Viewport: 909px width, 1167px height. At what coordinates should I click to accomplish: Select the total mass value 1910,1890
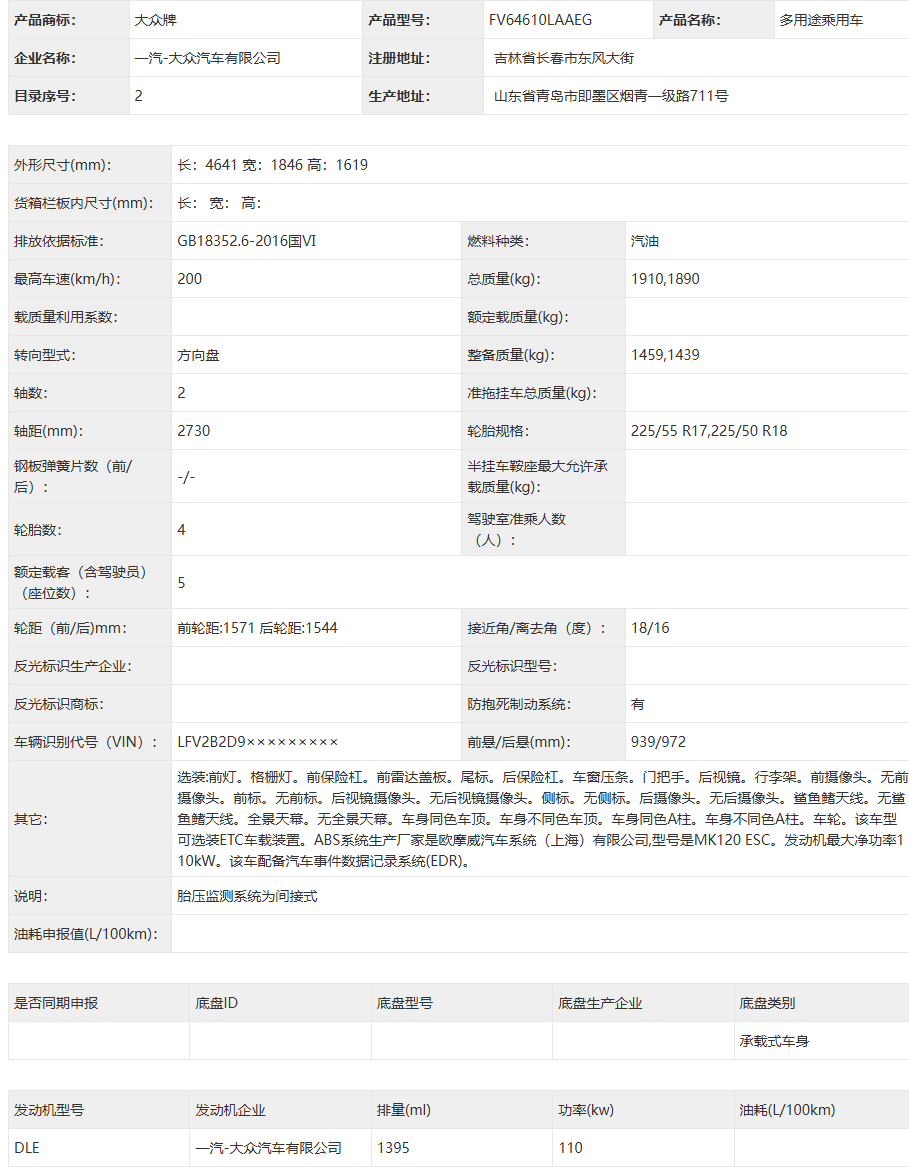click(665, 279)
